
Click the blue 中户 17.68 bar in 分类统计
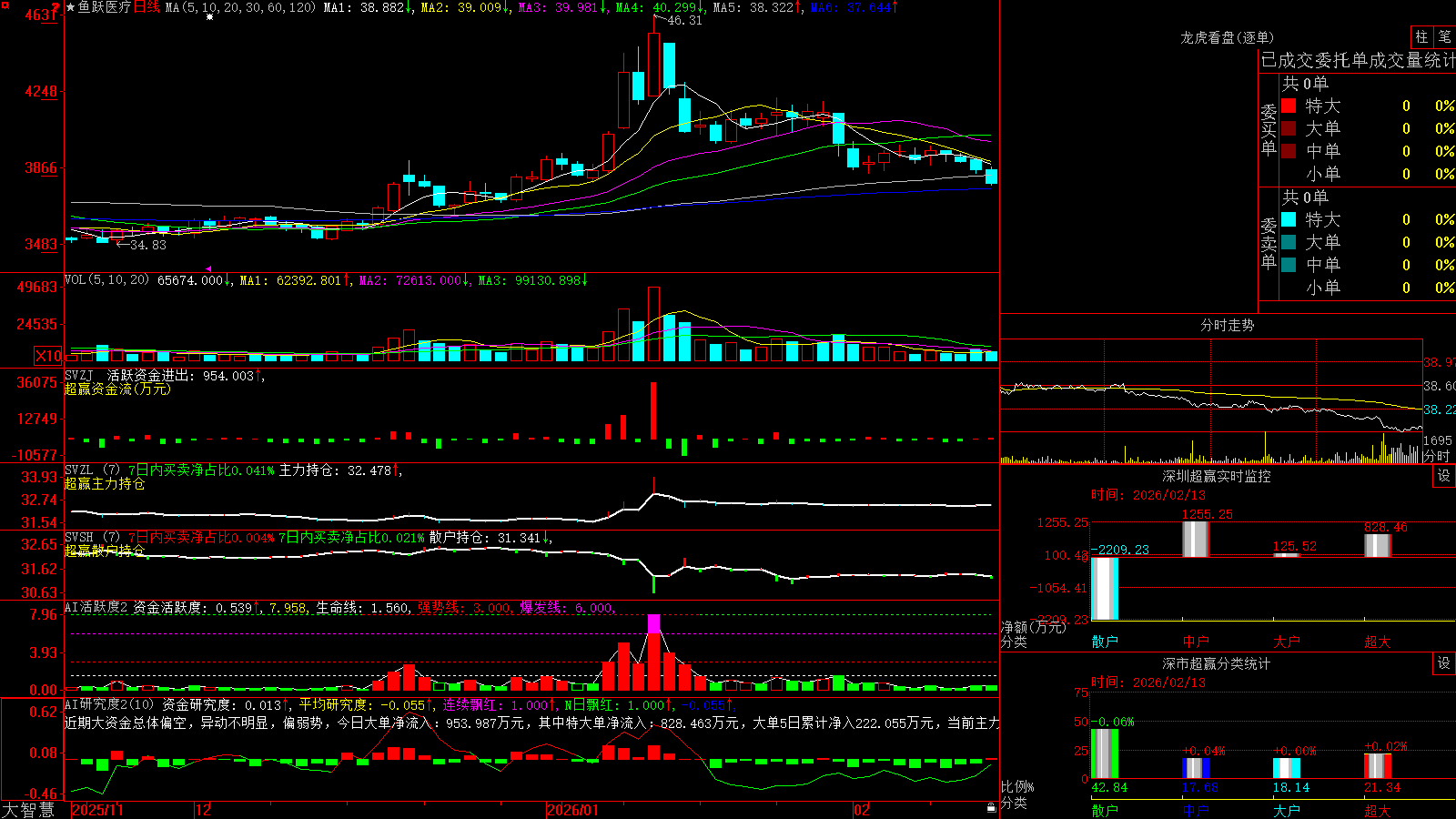(x=1196, y=768)
